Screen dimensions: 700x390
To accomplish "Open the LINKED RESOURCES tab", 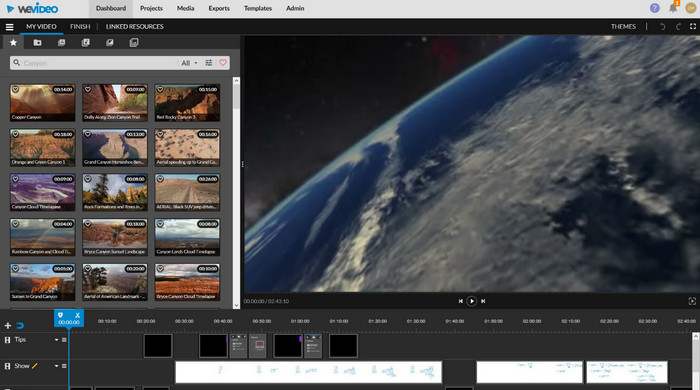I will tap(134, 27).
